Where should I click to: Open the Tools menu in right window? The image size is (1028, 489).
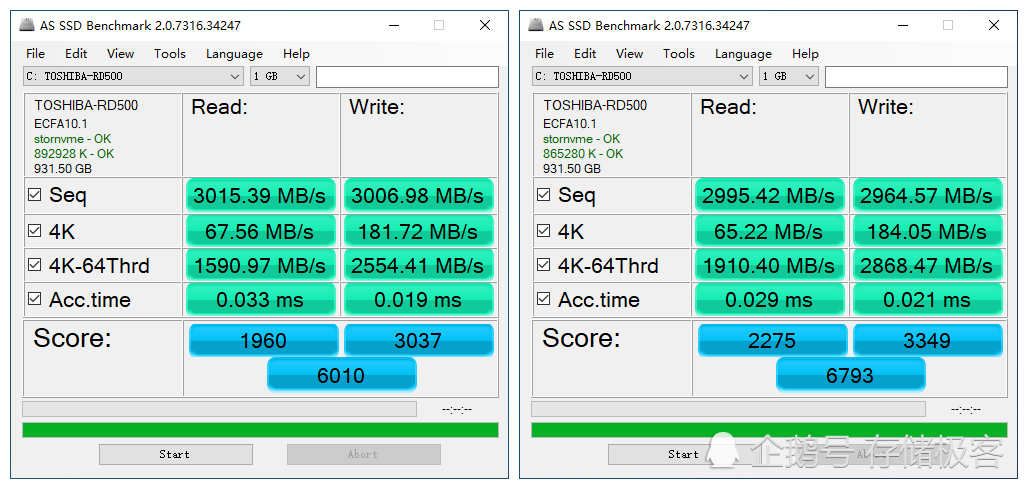678,54
